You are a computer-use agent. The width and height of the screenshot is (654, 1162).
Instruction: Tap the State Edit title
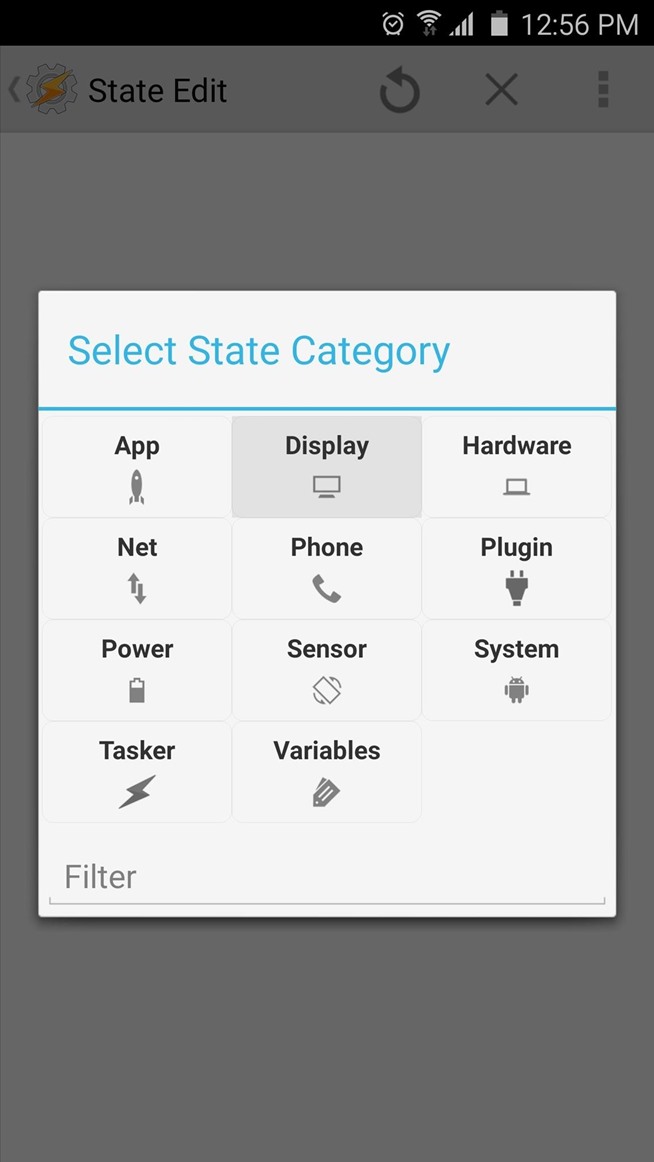click(158, 91)
